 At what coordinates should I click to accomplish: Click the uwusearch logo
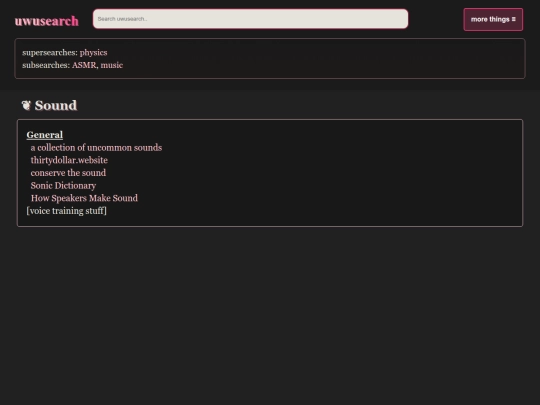pos(46,21)
